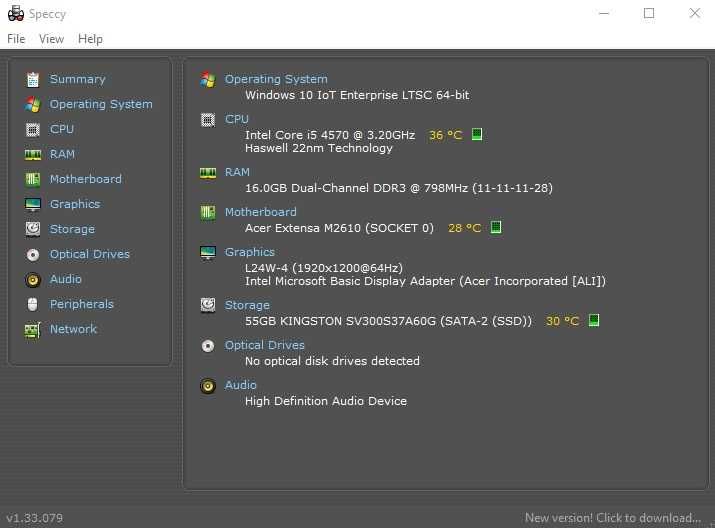The width and height of the screenshot is (715, 528).
Task: Click the Graphics monitor icon in summary panel
Action: [x=208, y=252]
